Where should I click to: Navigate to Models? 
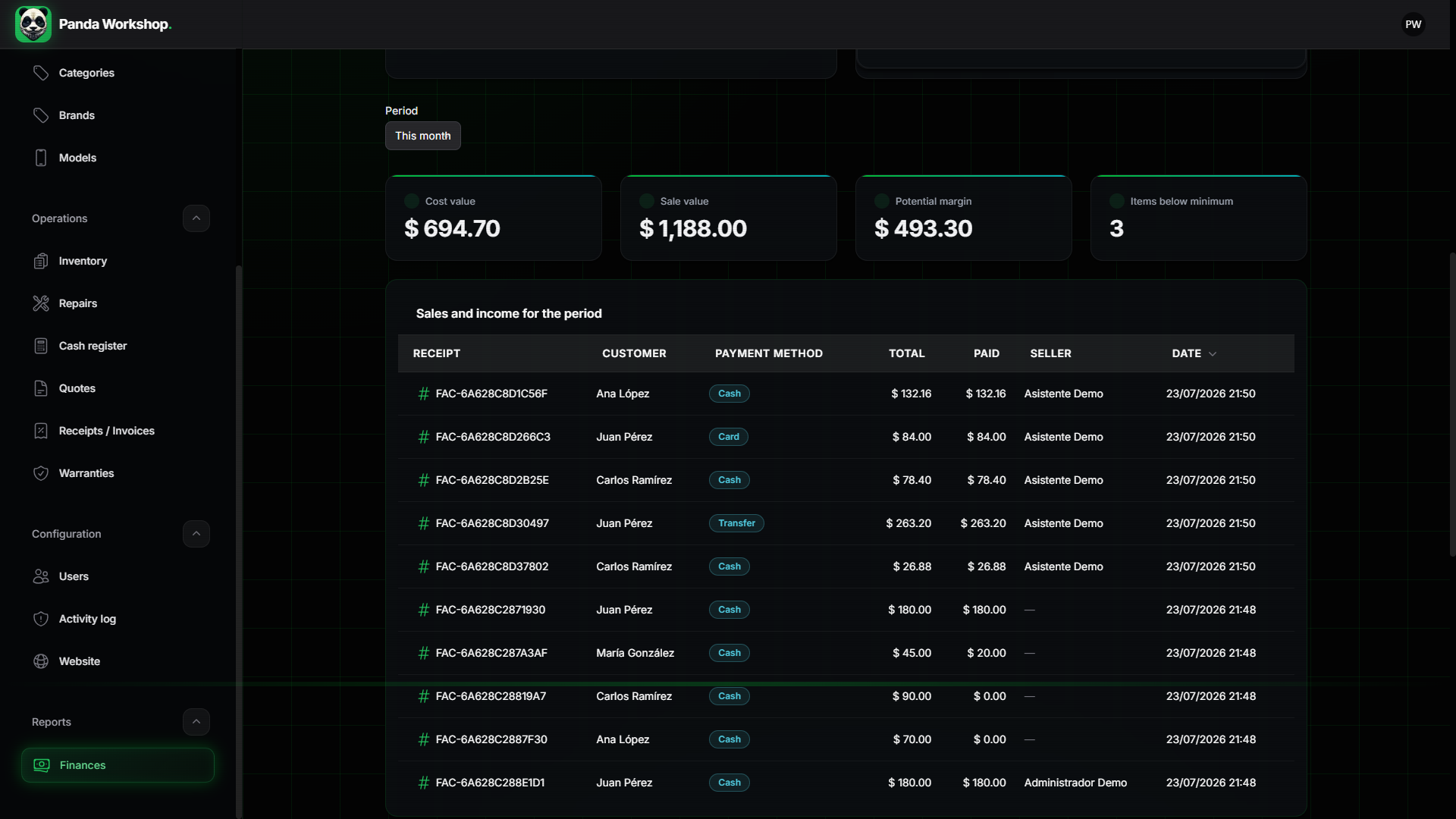[x=118, y=158]
